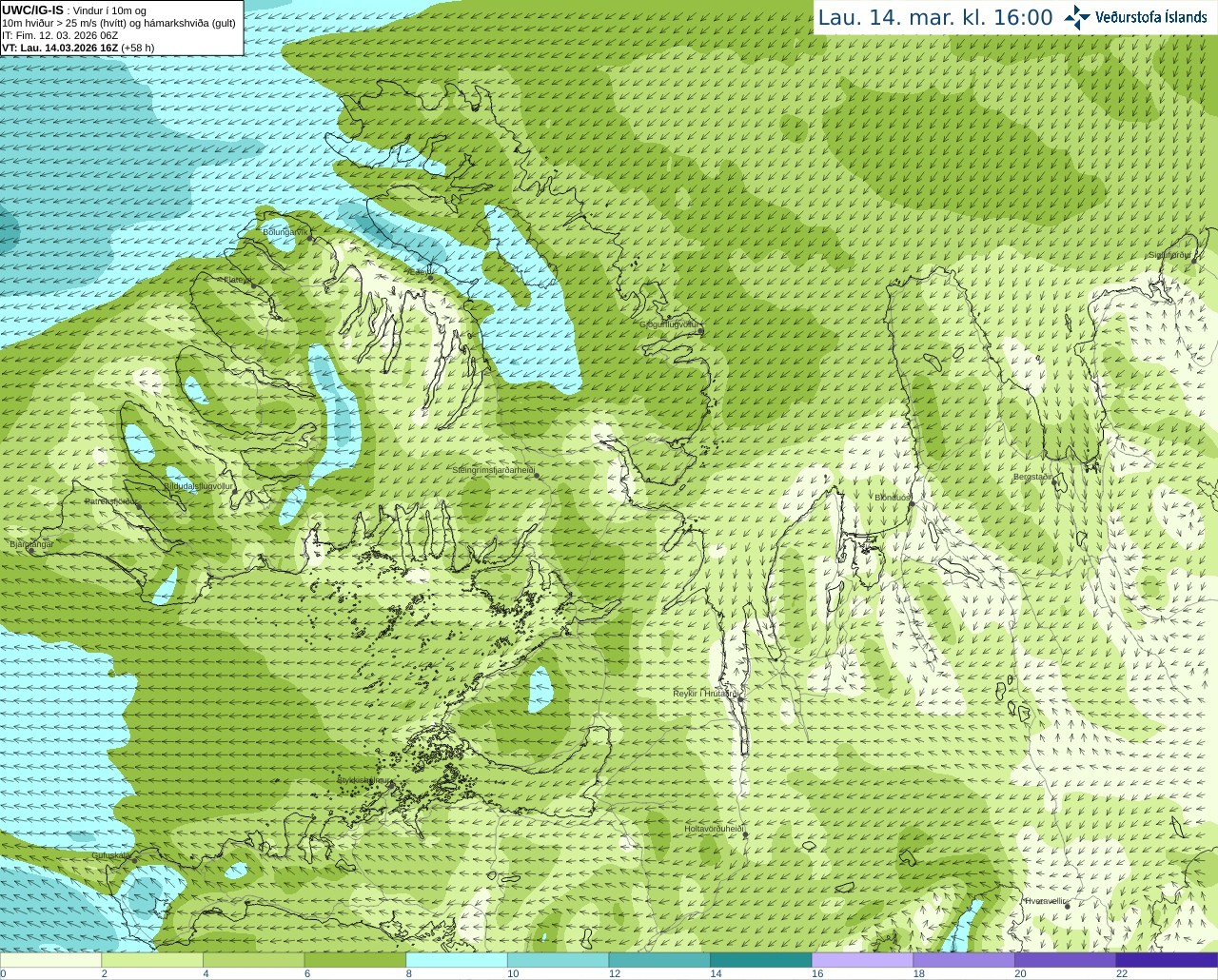Click the 6–8 m/s dark green swatch
This screenshot has width=1218, height=980.
click(355, 960)
